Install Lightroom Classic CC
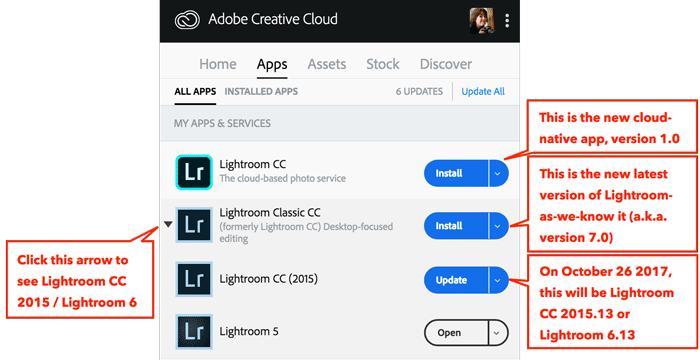Screen dimensions: 700x360 pos(456,226)
